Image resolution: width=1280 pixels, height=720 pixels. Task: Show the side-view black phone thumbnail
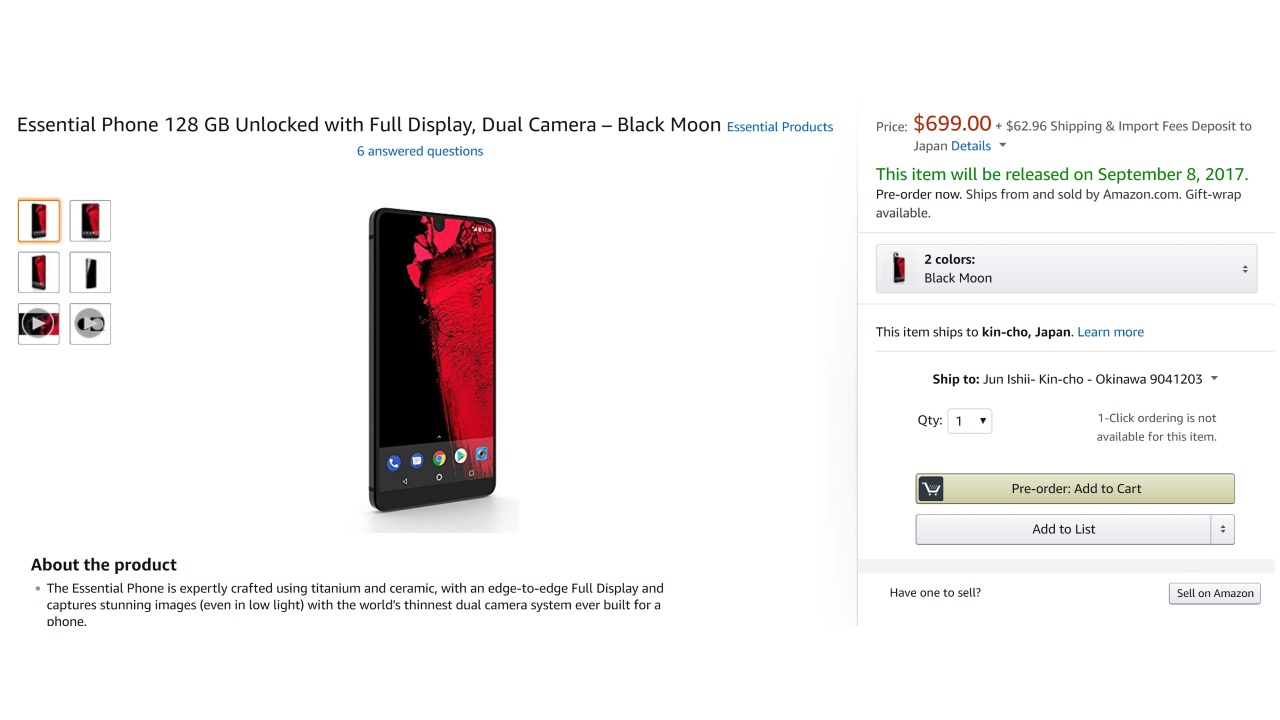point(90,272)
